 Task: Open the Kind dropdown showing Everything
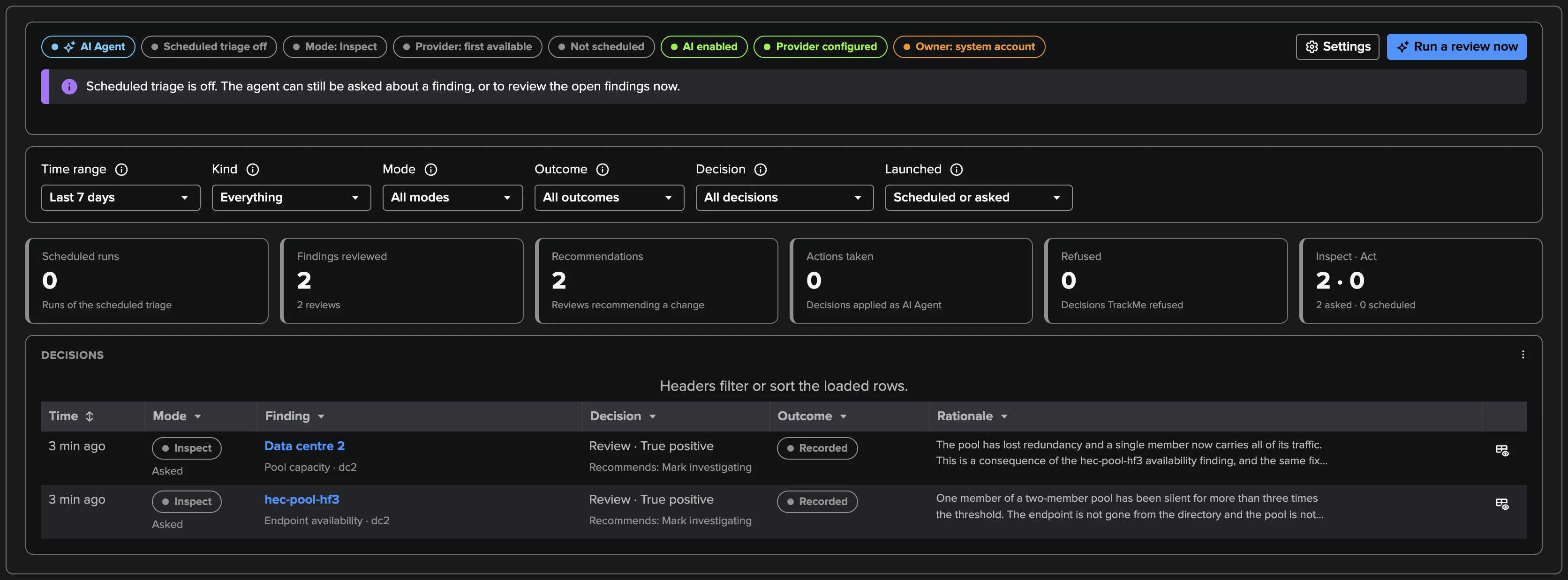(x=291, y=198)
